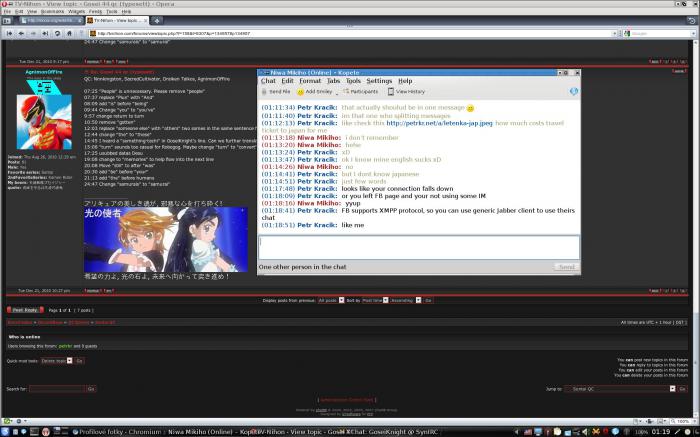
Task: Click Opera URL field dropdown arrow
Action: (x=614, y=33)
